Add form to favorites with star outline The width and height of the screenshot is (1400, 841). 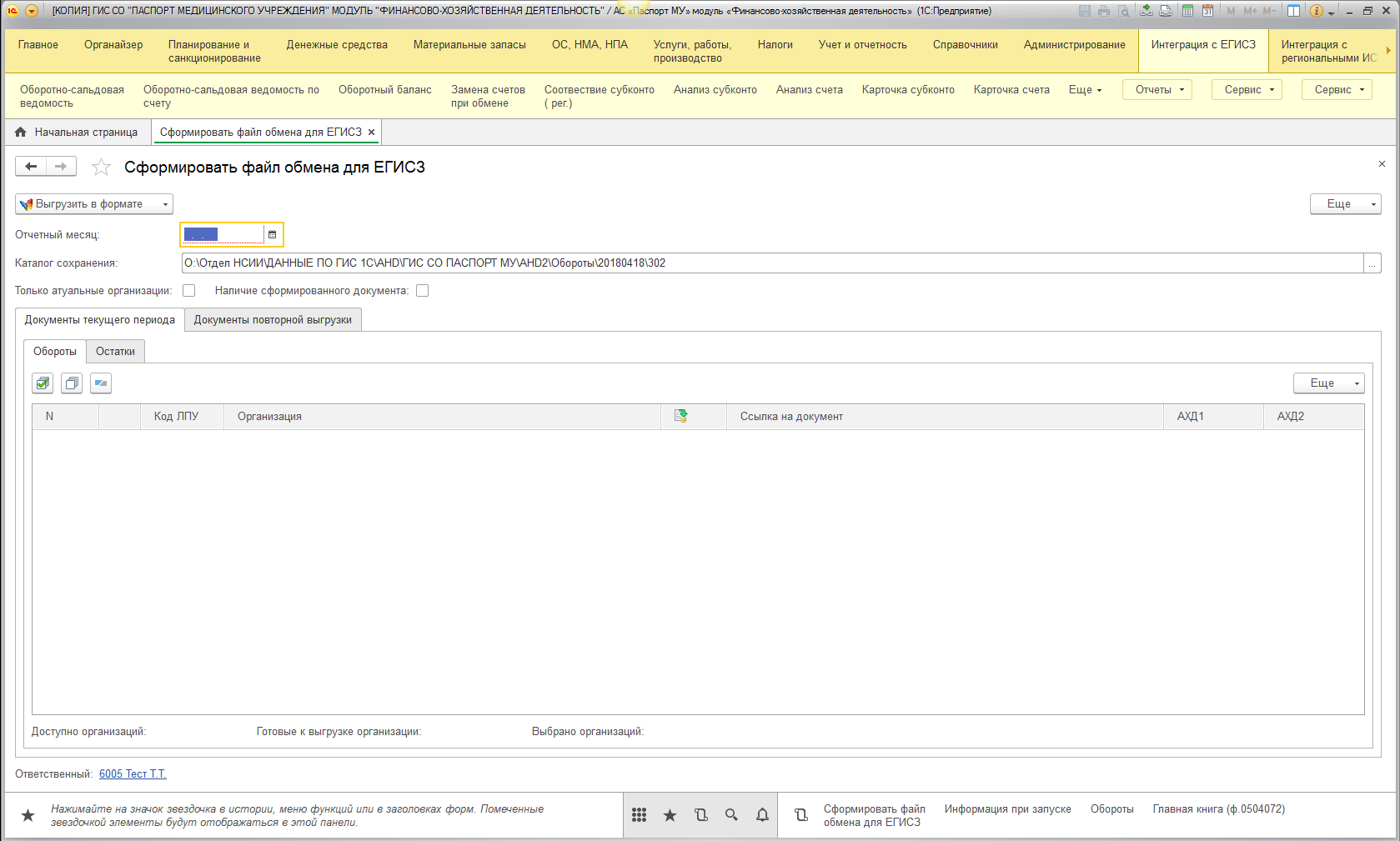tap(101, 168)
